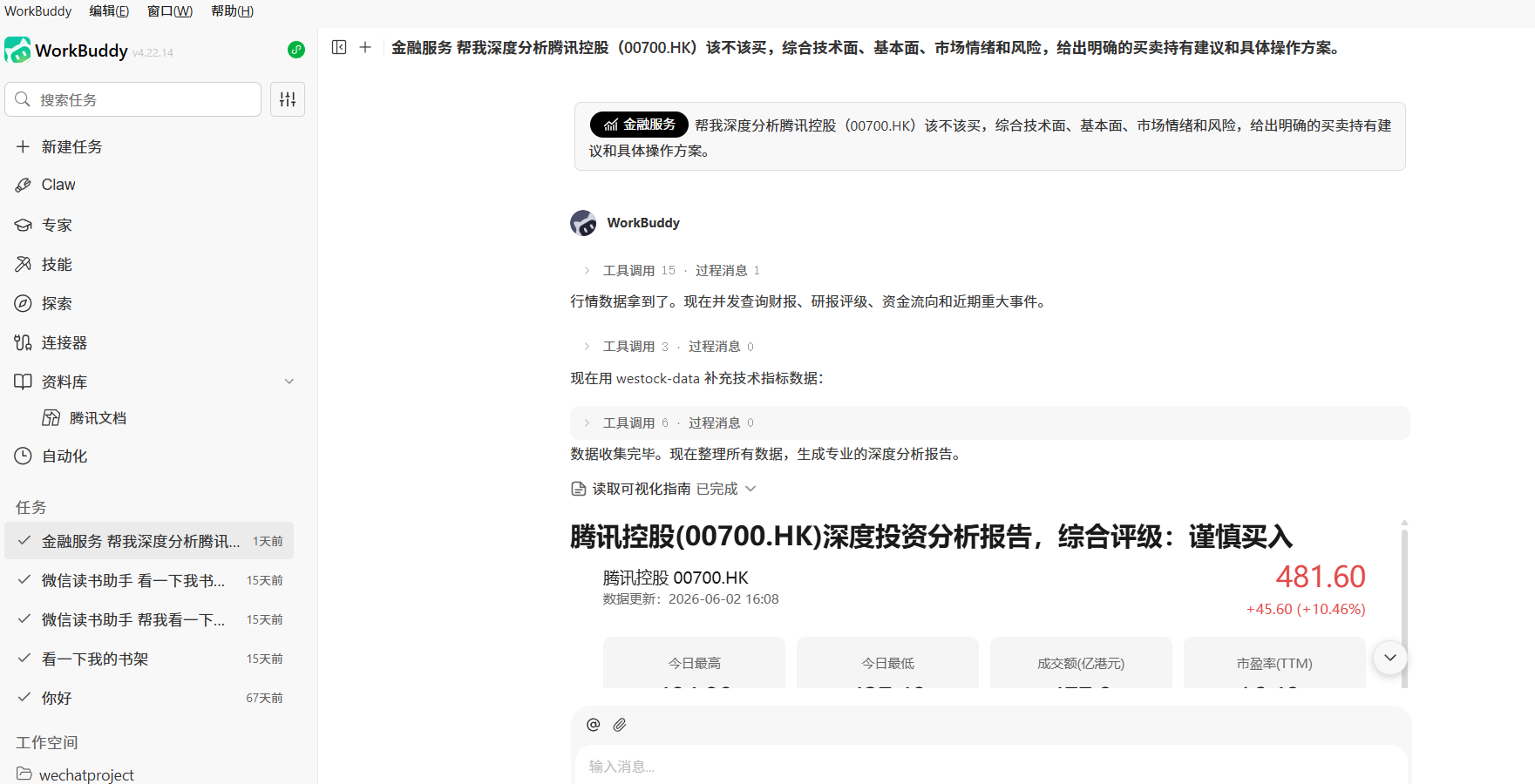The image size is (1535, 784).
Task: Open the 技能 section icon
Action: [24, 264]
